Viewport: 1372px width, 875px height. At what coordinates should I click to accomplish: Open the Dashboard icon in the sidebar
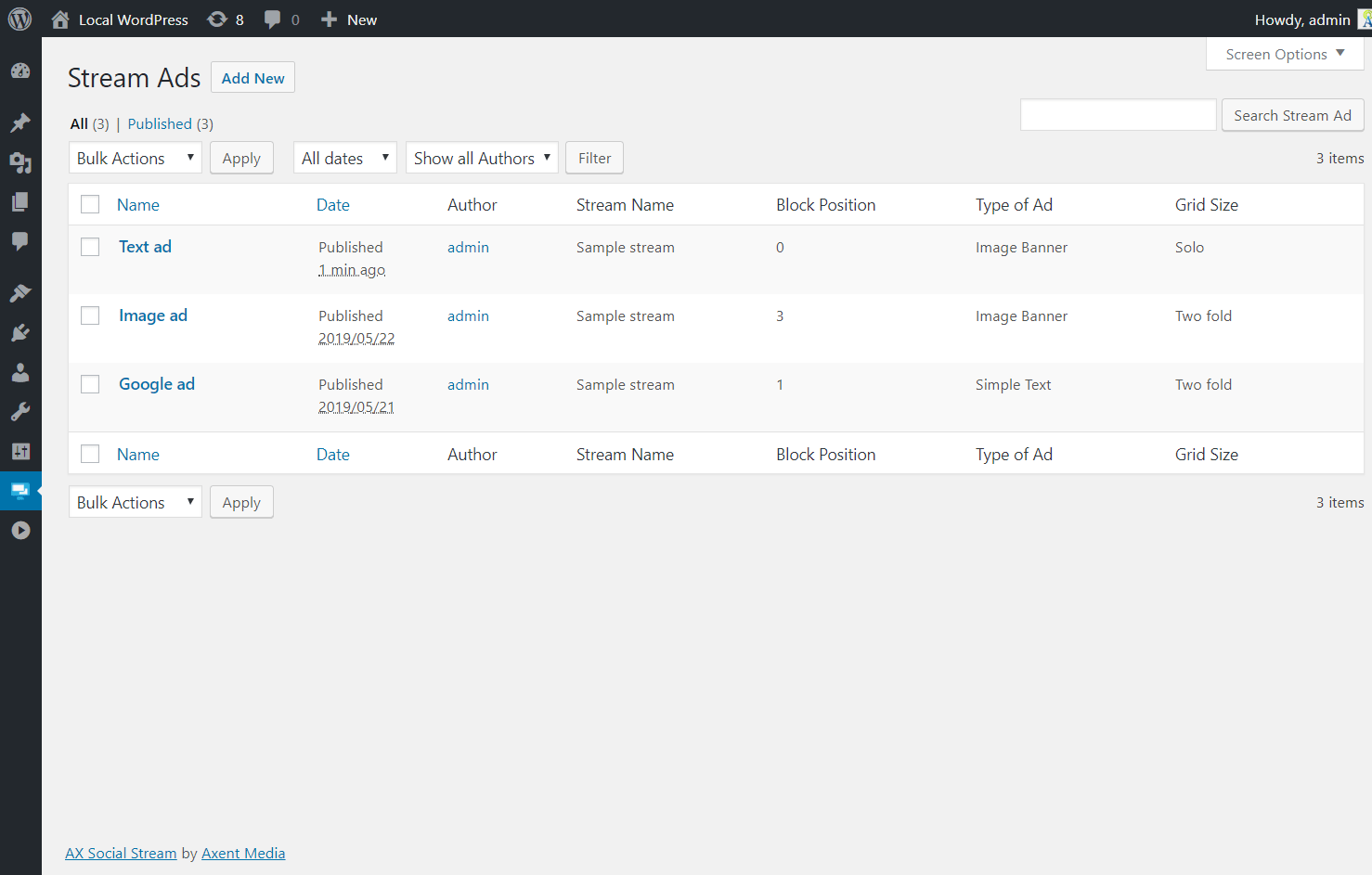coord(20,71)
